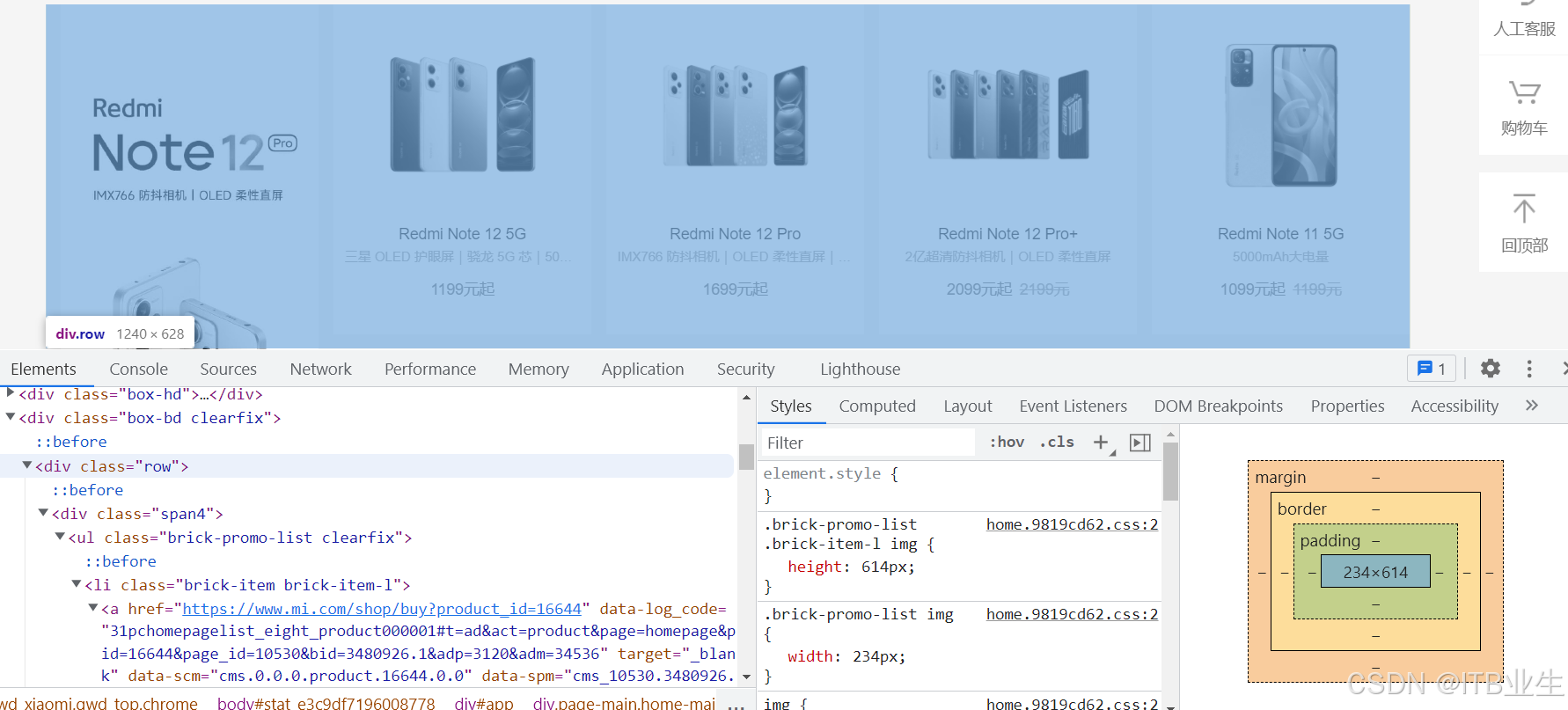Select the Properties sub-tab
This screenshot has height=710, width=1568.
1347,406
